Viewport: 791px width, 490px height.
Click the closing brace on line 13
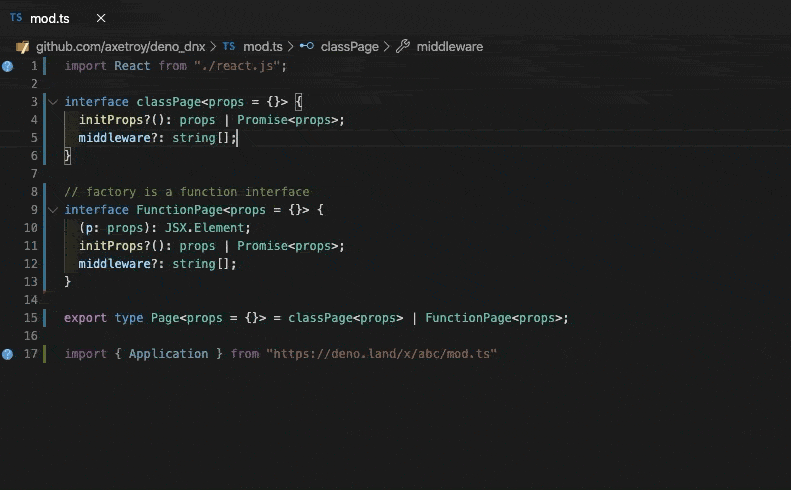tap(68, 282)
